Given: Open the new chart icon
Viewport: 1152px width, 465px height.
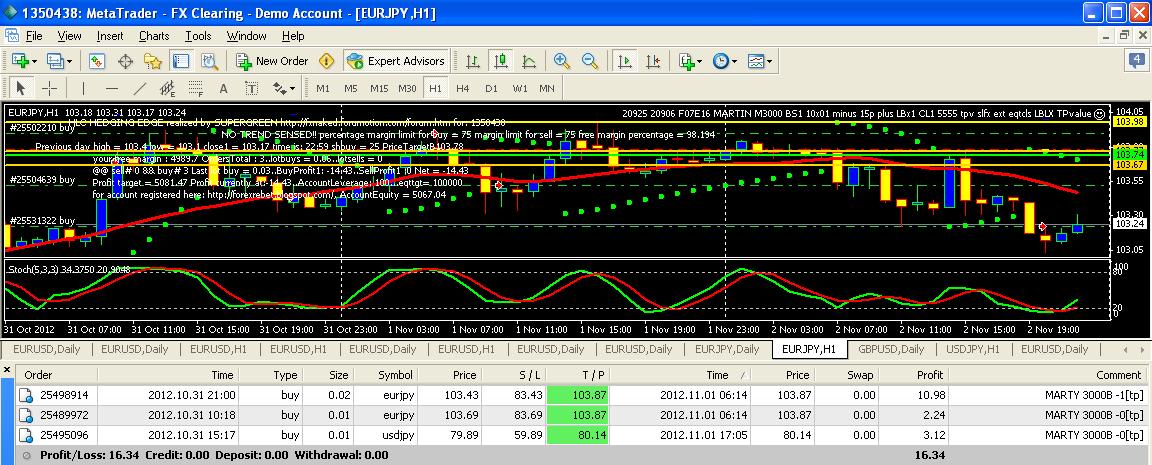Looking at the screenshot, I should pyautogui.click(x=19, y=61).
